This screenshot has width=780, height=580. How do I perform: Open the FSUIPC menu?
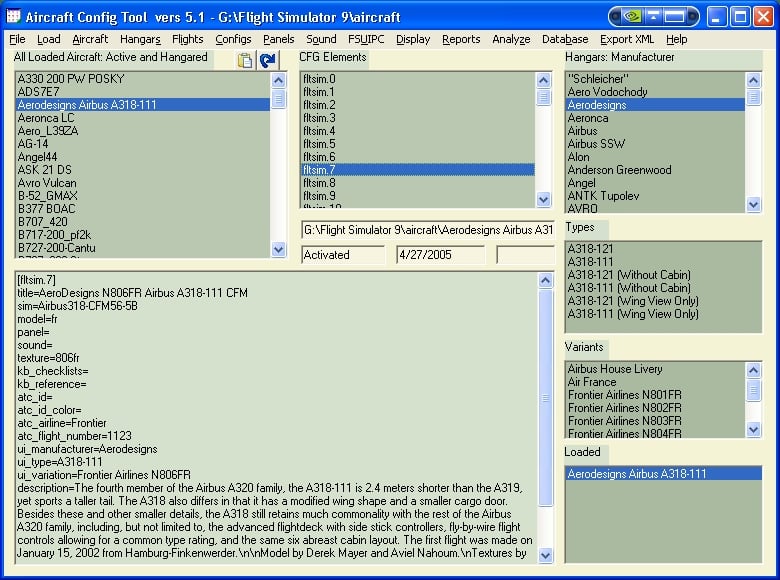click(366, 39)
